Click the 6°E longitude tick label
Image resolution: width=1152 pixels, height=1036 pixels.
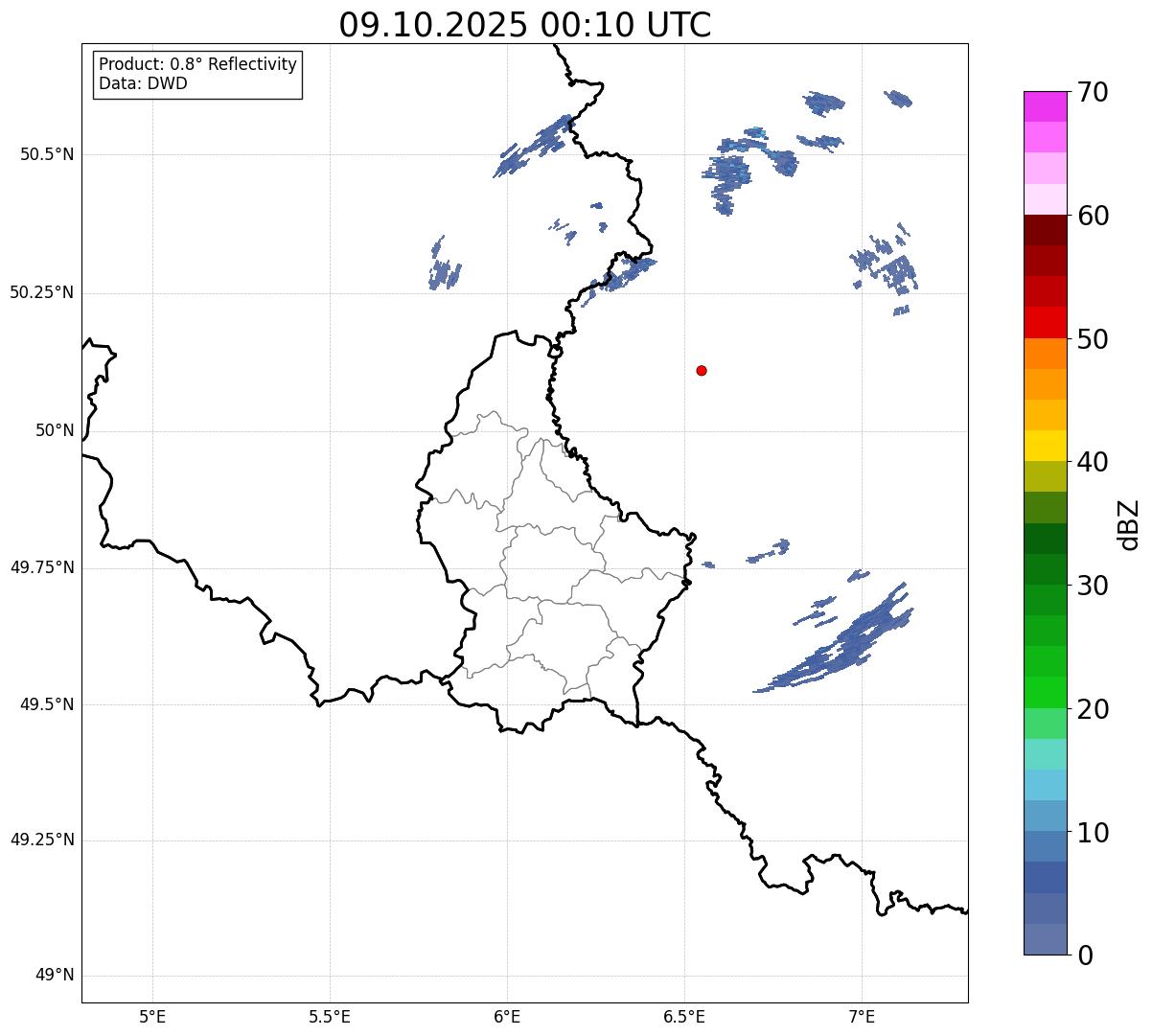click(x=507, y=1017)
